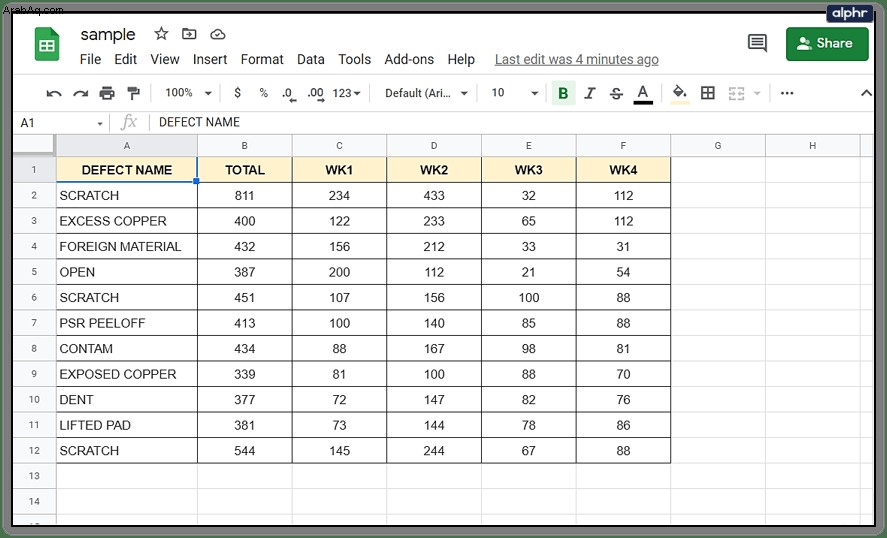Screen dimensions: 887x538
Task: Print the spreadsheet
Action: coord(107,93)
